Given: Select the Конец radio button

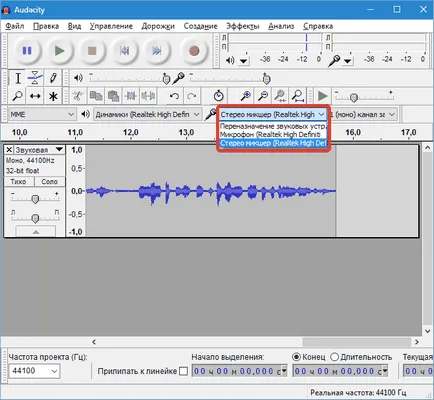Looking at the screenshot, I should 296,357.
